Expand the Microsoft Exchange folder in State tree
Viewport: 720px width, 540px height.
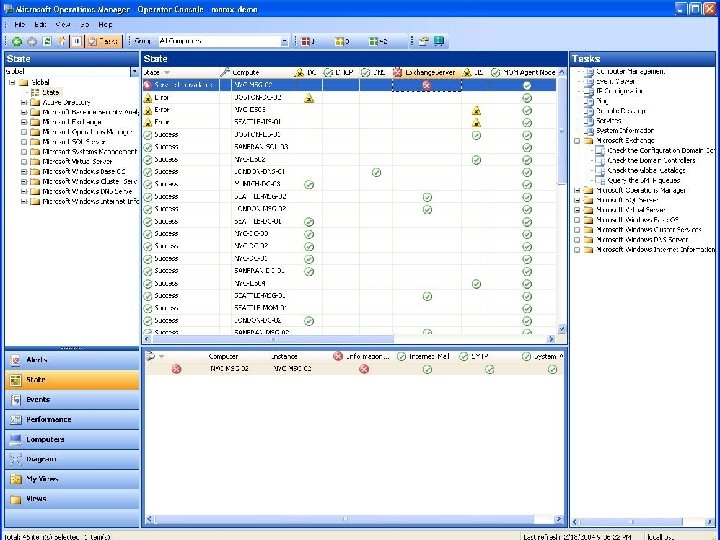coord(24,122)
